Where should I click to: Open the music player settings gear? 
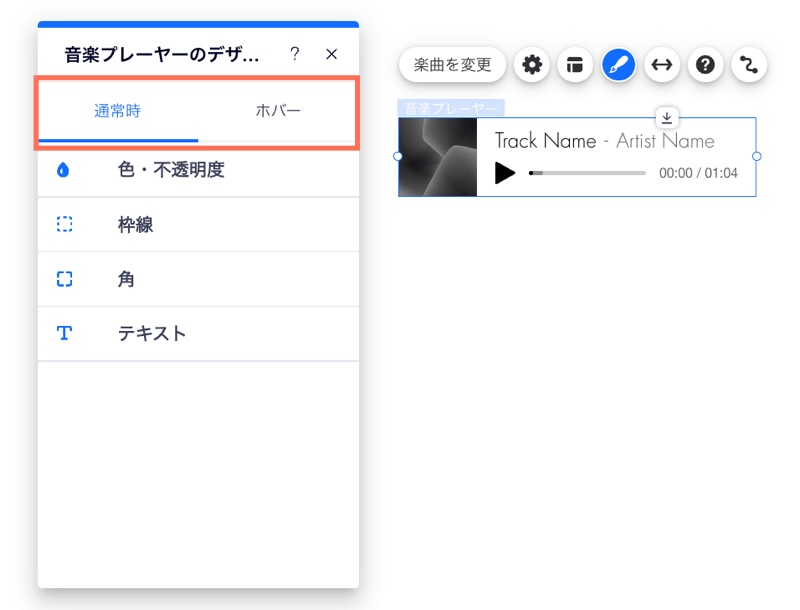532,64
